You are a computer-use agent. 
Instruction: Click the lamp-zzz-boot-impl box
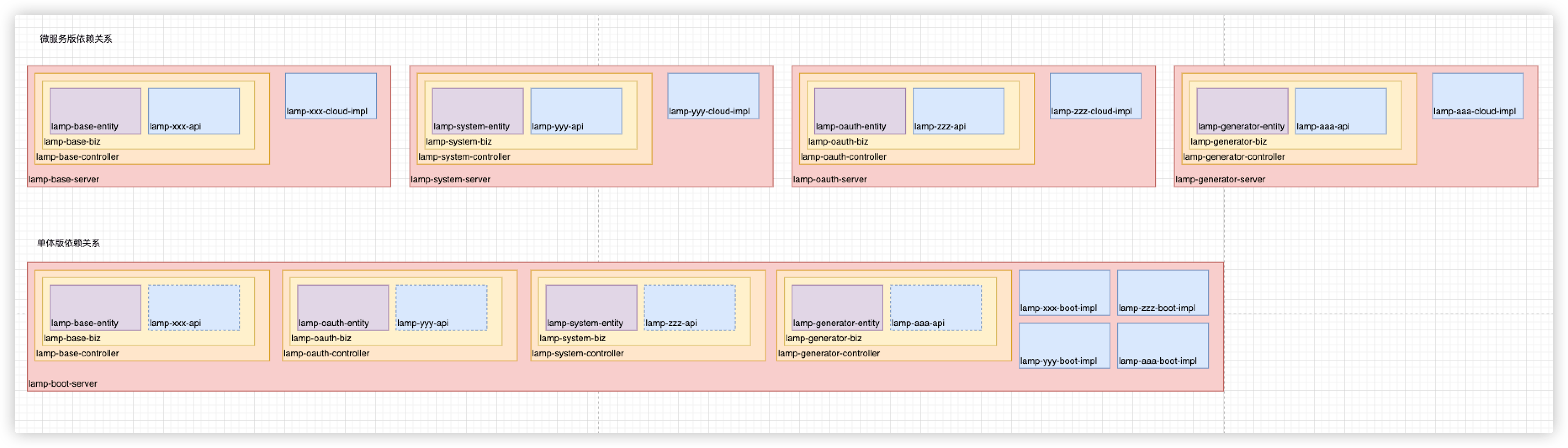(x=1163, y=293)
